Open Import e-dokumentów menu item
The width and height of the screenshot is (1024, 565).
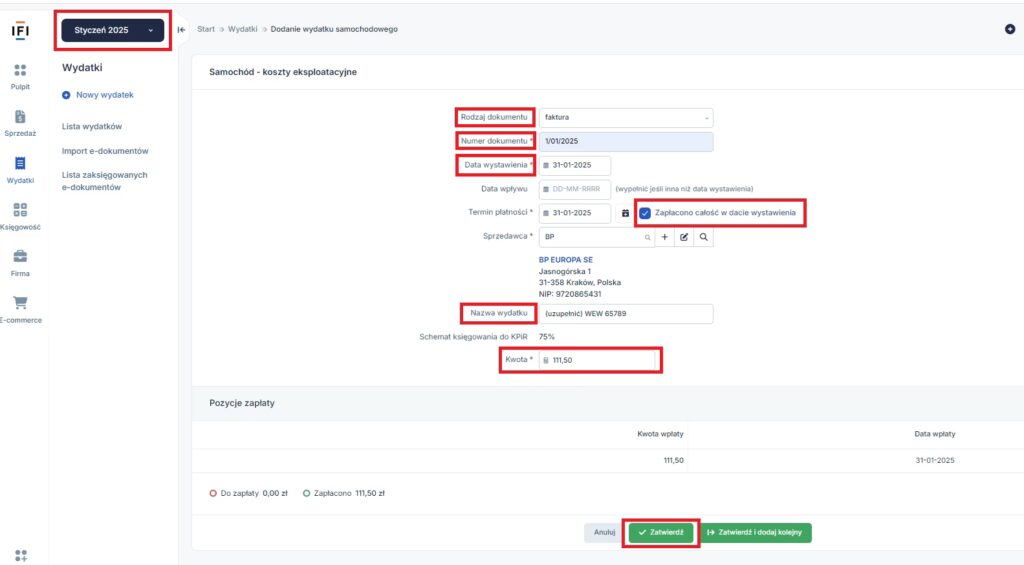click(105, 151)
